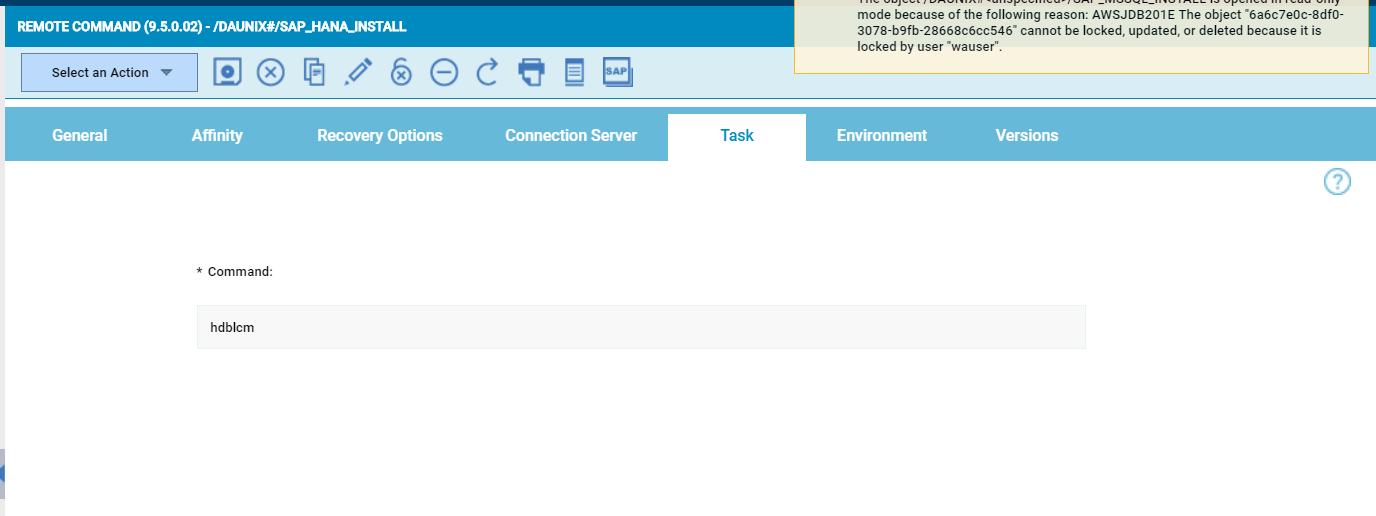Open the Affinity tab

[217, 136]
